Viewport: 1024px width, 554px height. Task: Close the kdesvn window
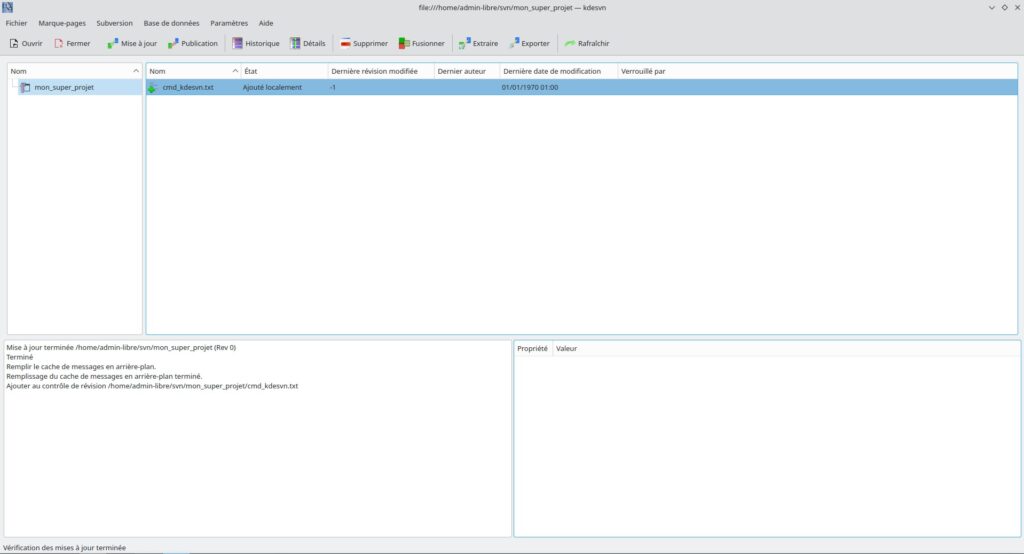click(x=1017, y=8)
